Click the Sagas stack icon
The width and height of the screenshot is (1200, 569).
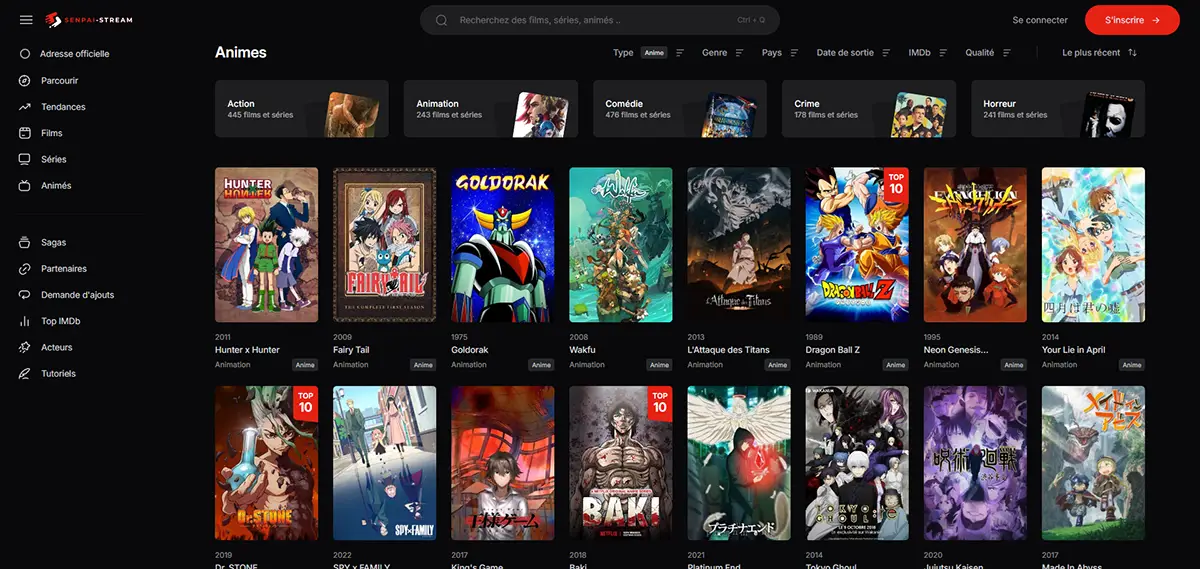point(25,242)
